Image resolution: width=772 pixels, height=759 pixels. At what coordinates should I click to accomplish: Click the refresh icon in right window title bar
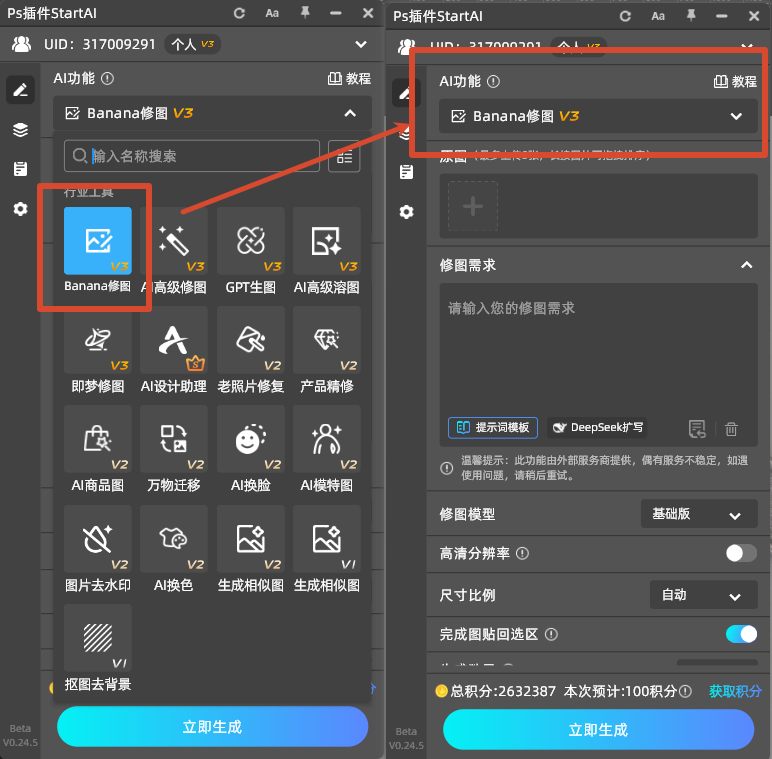click(x=625, y=16)
